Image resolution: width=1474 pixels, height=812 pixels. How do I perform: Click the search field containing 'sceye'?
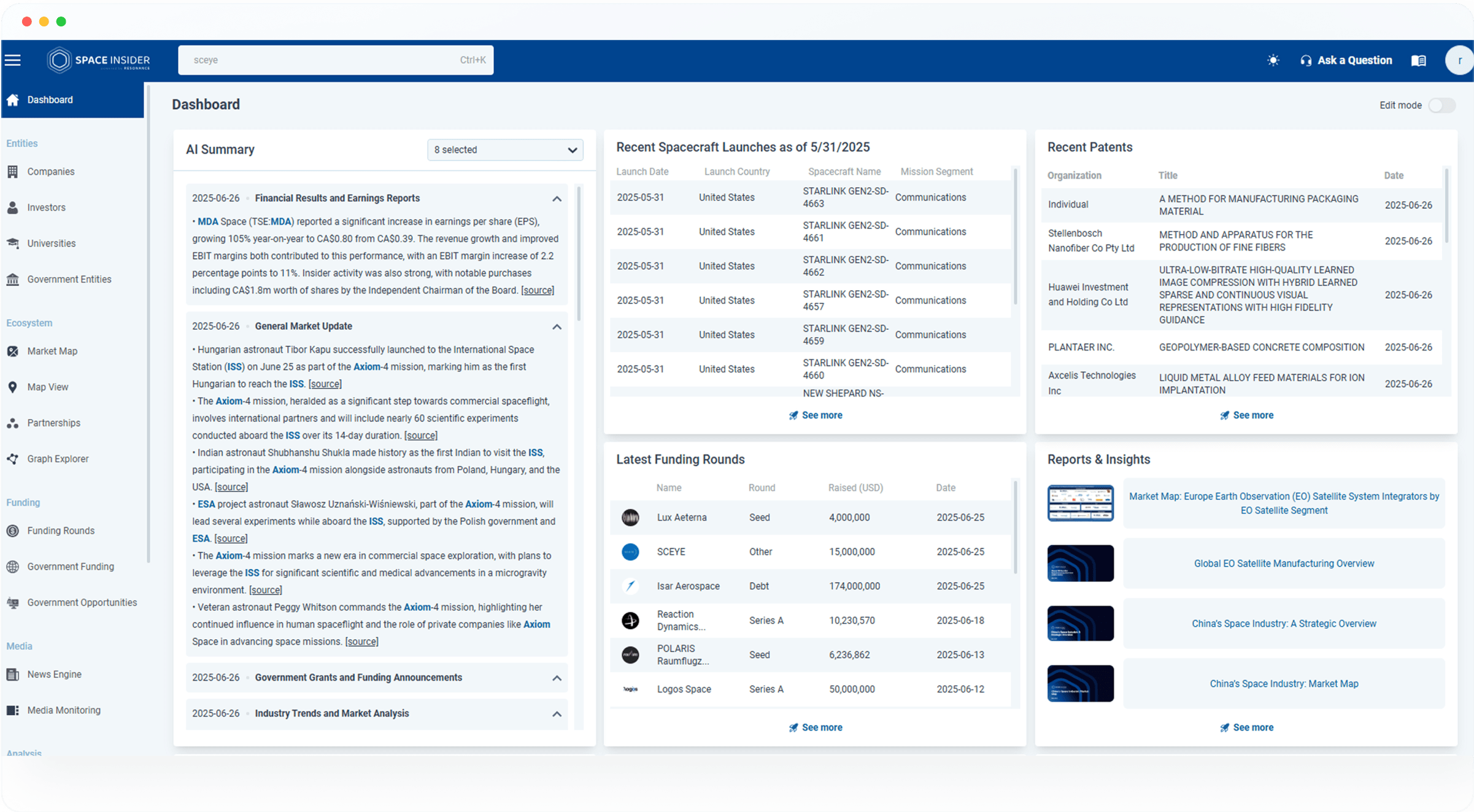(x=336, y=60)
